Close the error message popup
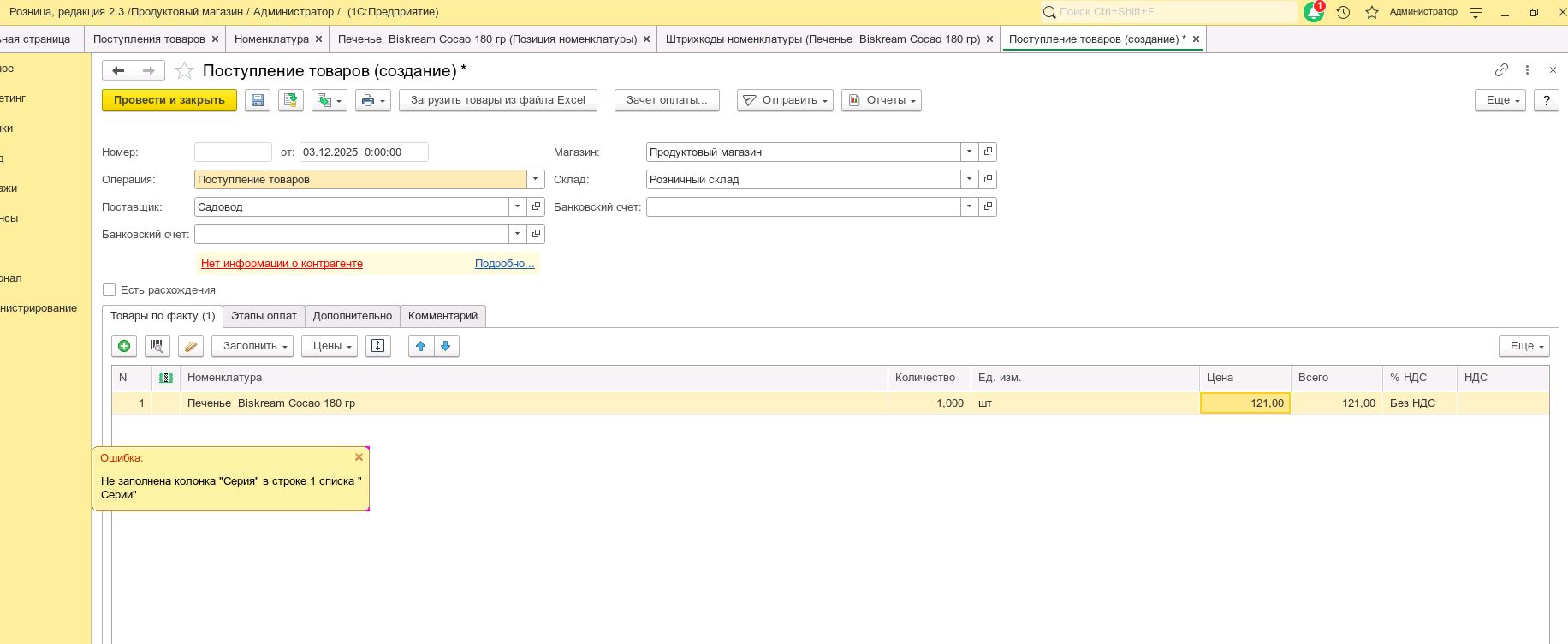Image resolution: width=1568 pixels, height=644 pixels. tap(359, 457)
